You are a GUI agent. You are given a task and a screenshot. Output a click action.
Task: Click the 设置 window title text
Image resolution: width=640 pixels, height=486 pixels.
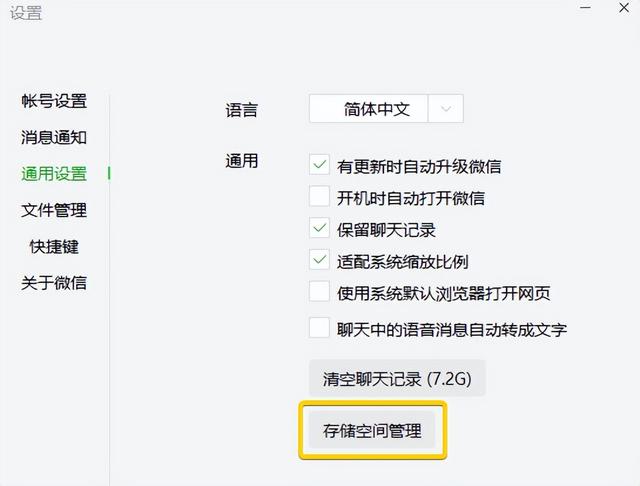27,14
